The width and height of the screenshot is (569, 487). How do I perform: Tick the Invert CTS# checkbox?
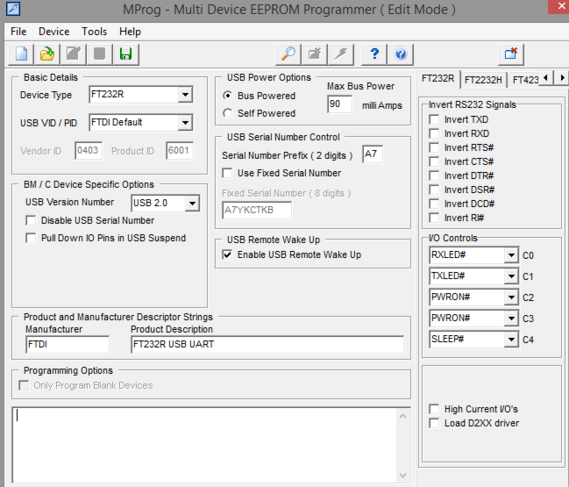(434, 161)
